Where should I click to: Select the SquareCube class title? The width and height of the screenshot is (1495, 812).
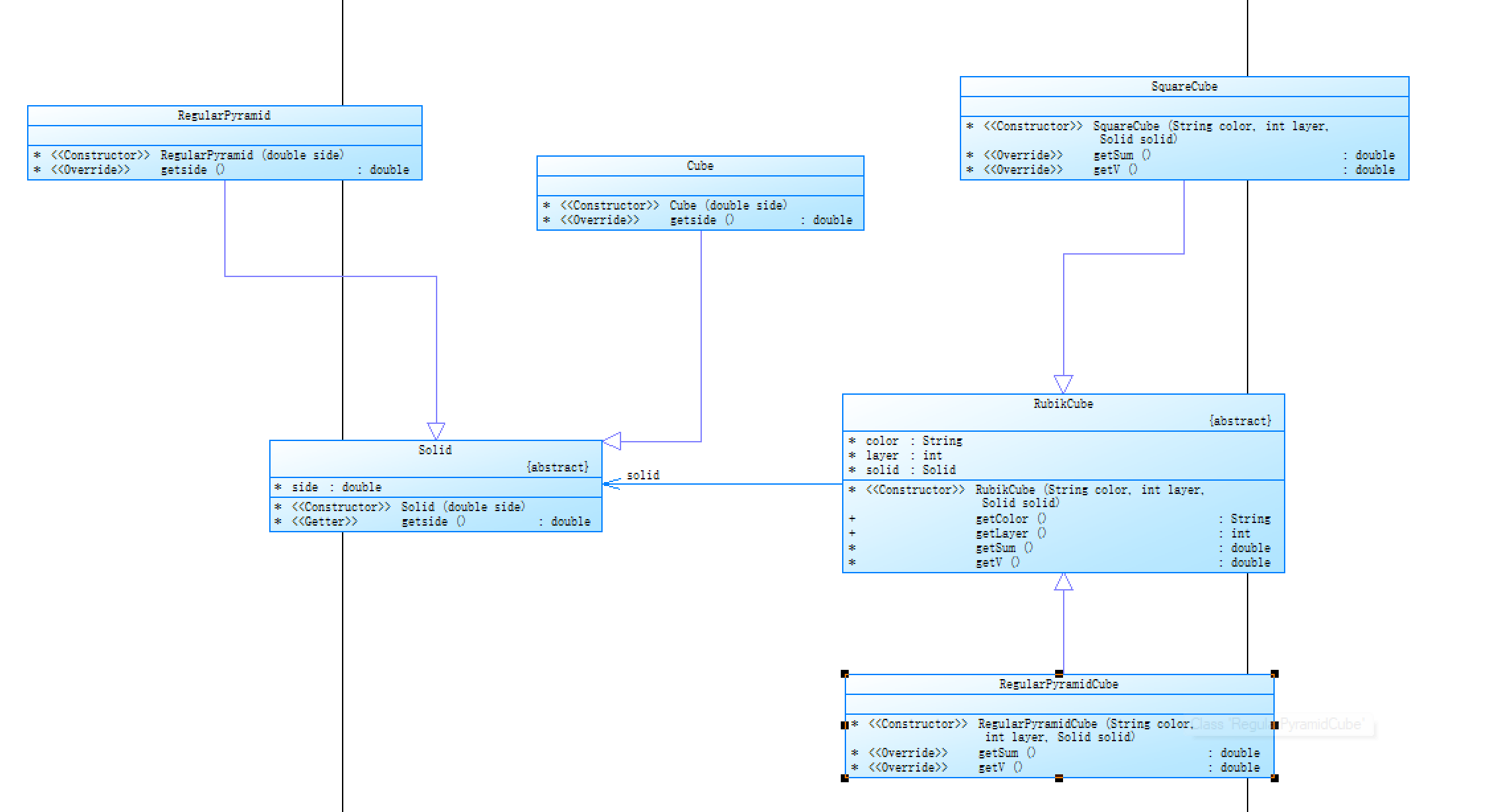tap(1184, 87)
